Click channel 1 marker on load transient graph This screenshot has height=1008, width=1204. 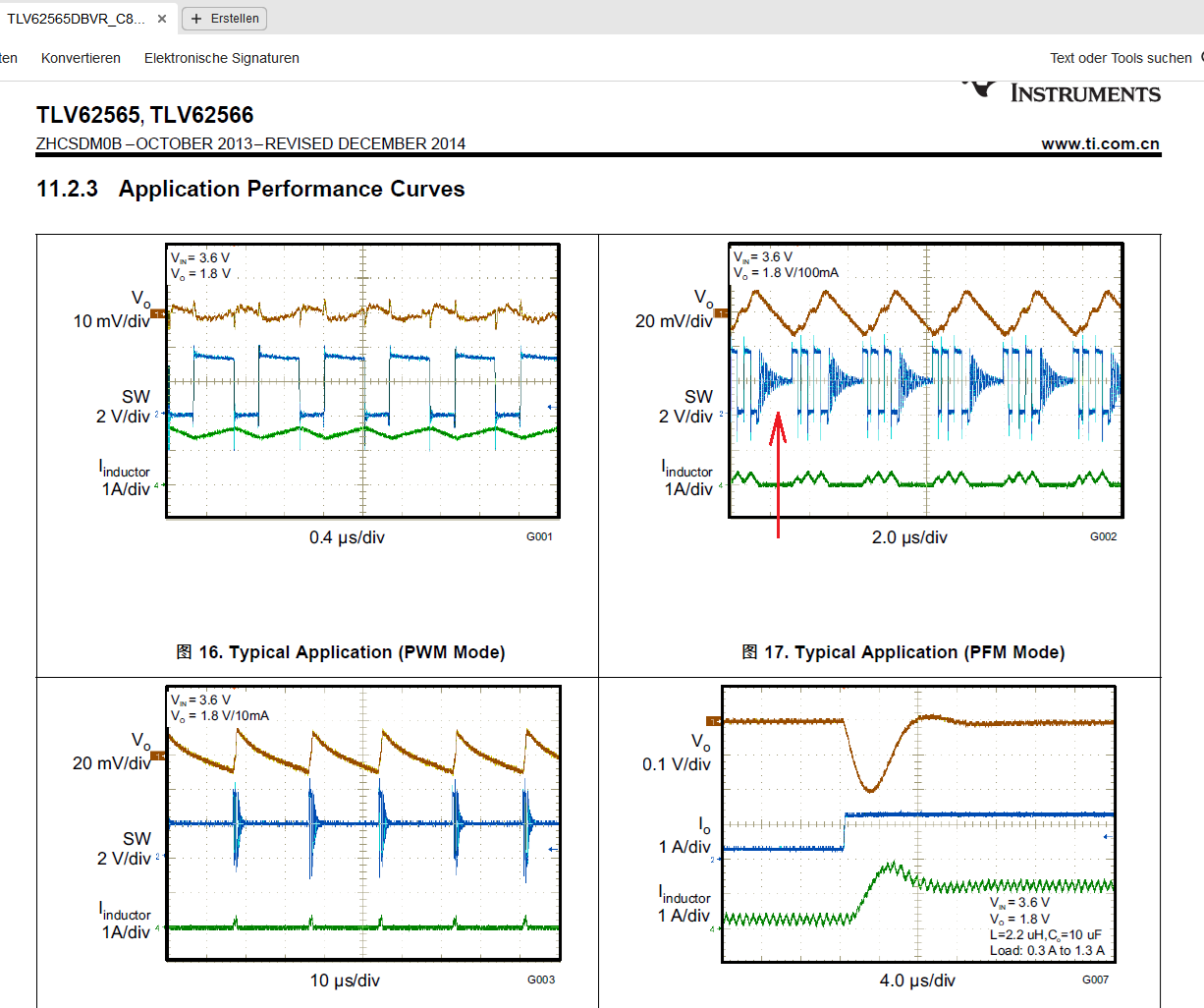[x=714, y=721]
